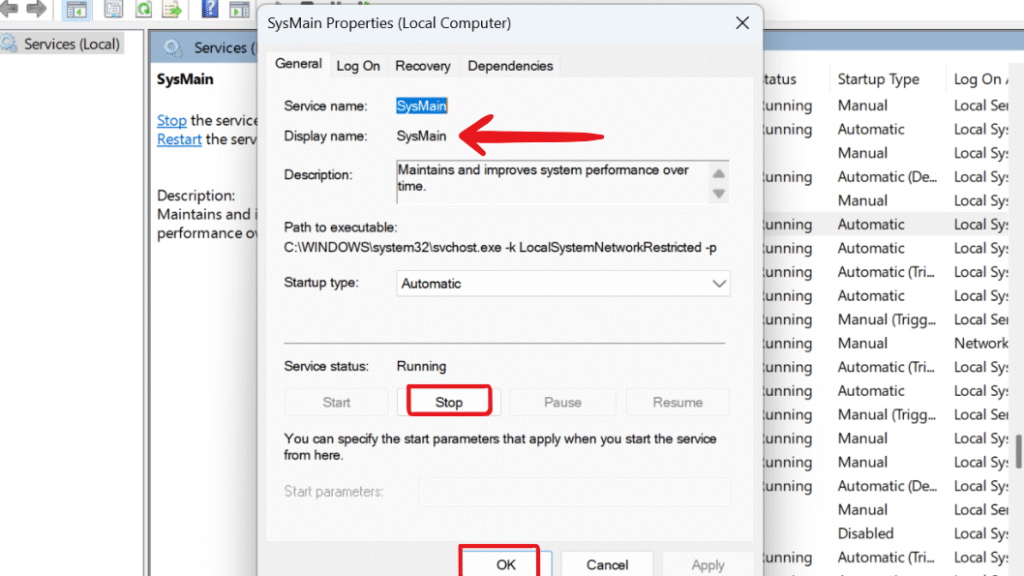Click the services list vertical scrollbar thumb
The width and height of the screenshot is (1024, 576).
coord(1019,451)
